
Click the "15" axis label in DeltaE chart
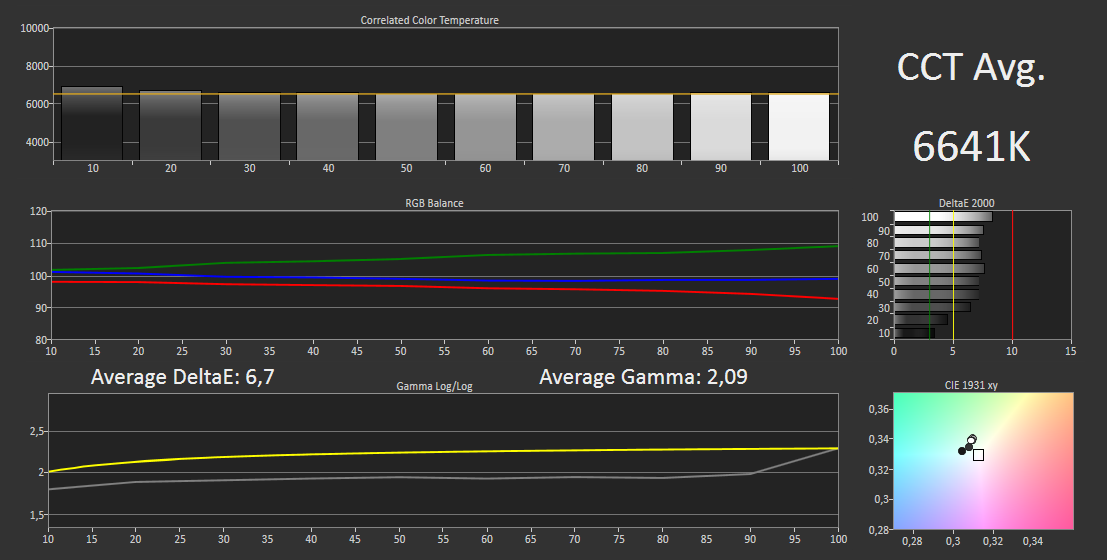click(x=1070, y=351)
